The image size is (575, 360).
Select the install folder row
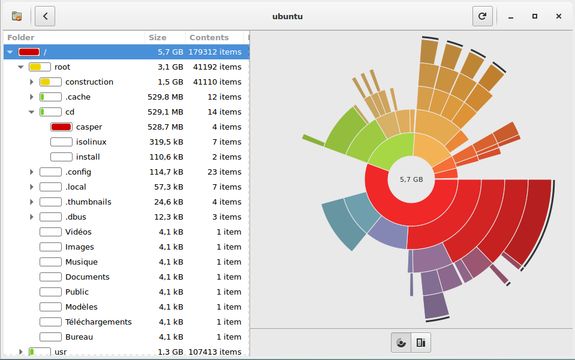click(x=126, y=157)
